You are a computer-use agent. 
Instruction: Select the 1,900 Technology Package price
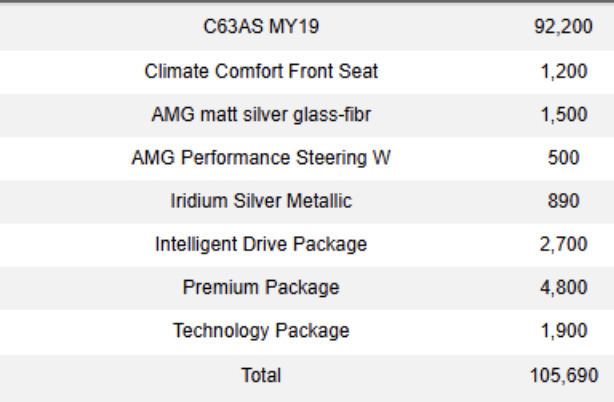coord(563,331)
